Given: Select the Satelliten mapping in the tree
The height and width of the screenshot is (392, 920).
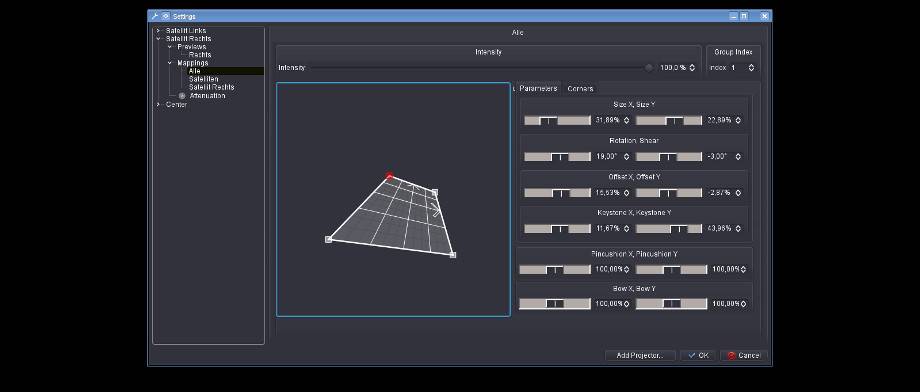Looking at the screenshot, I should click(204, 79).
